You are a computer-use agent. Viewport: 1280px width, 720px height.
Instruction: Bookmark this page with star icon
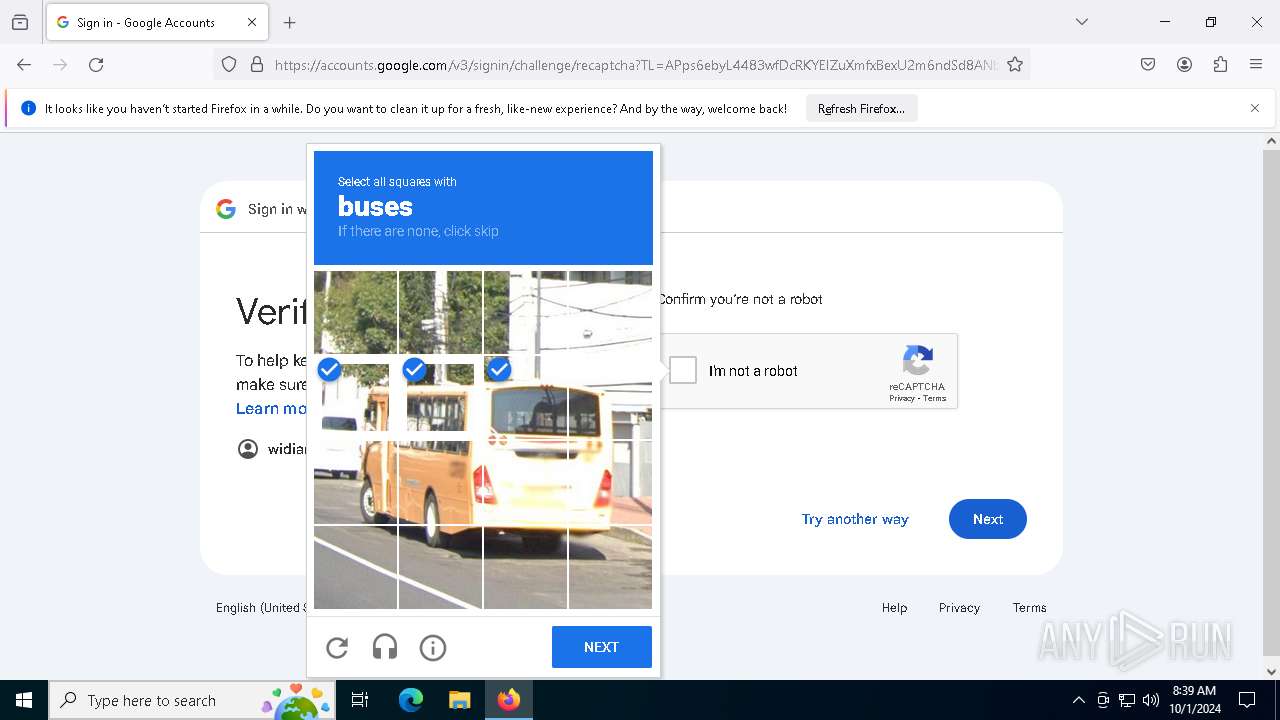pyautogui.click(x=1015, y=65)
